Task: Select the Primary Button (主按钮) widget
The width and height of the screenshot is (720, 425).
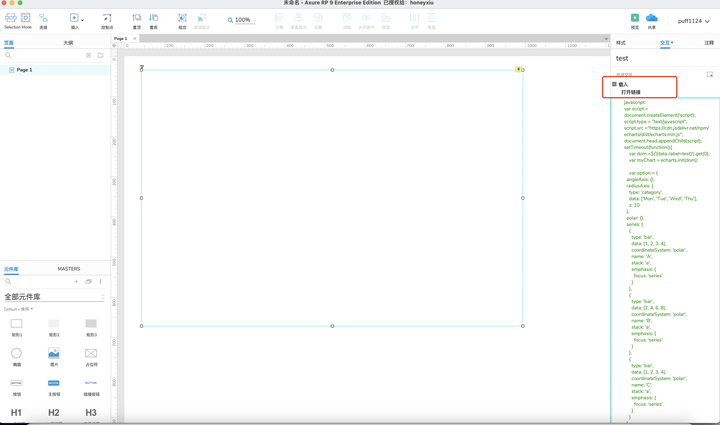Action: click(54, 387)
